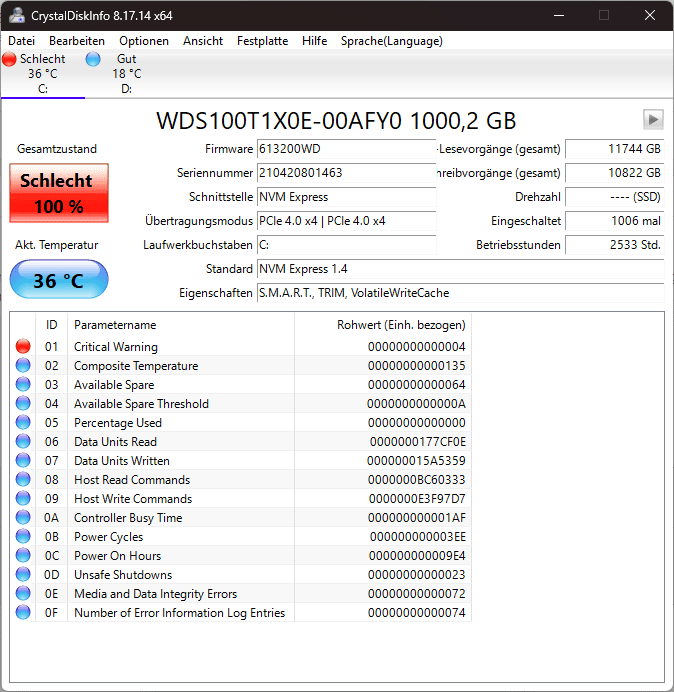Viewport: 674px width, 692px height.
Task: Open the Datei menu
Action: pos(21,41)
